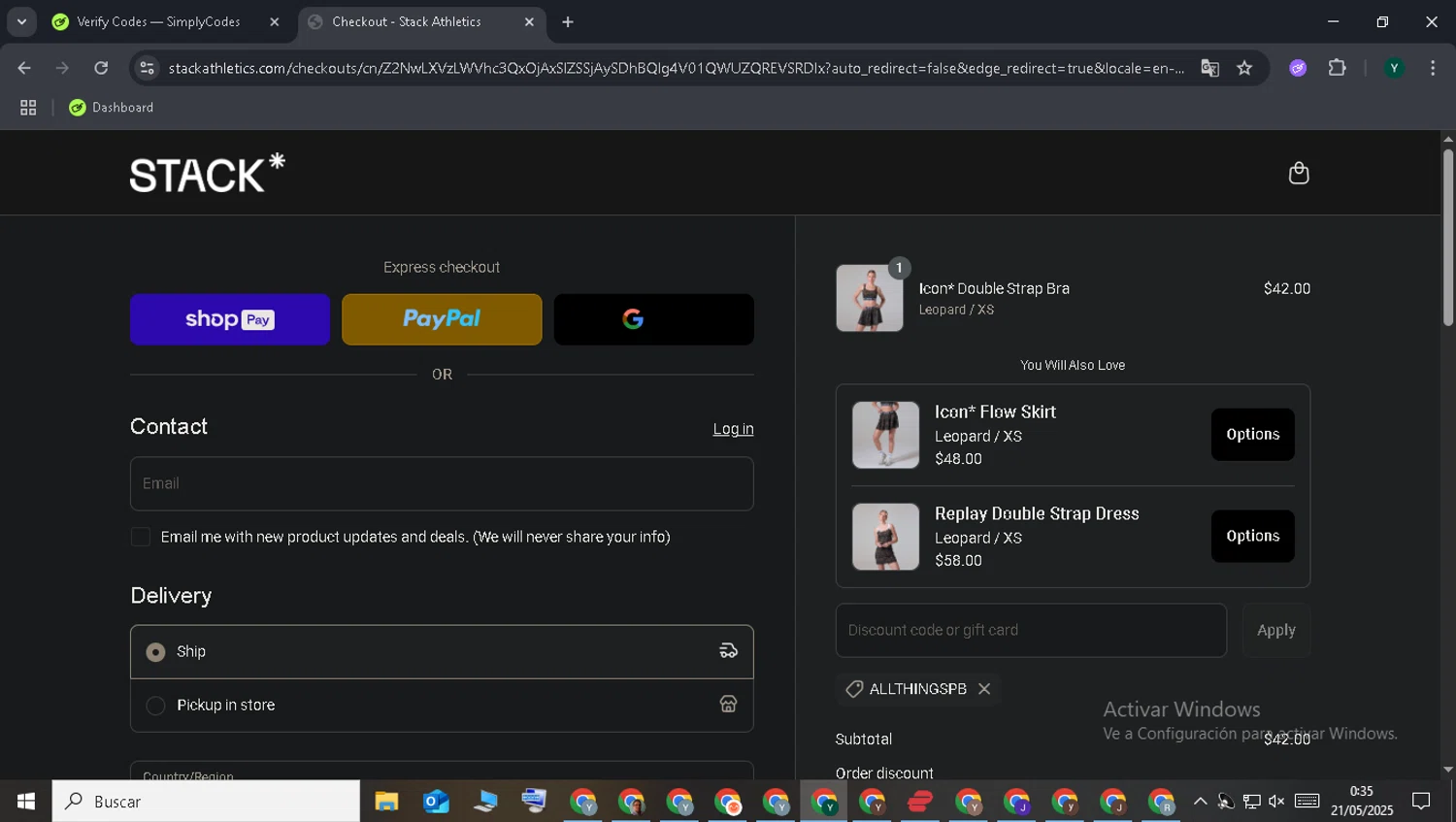Click the $42.00 price of the bra
Image resolution: width=1456 pixels, height=822 pixels.
1287,288
